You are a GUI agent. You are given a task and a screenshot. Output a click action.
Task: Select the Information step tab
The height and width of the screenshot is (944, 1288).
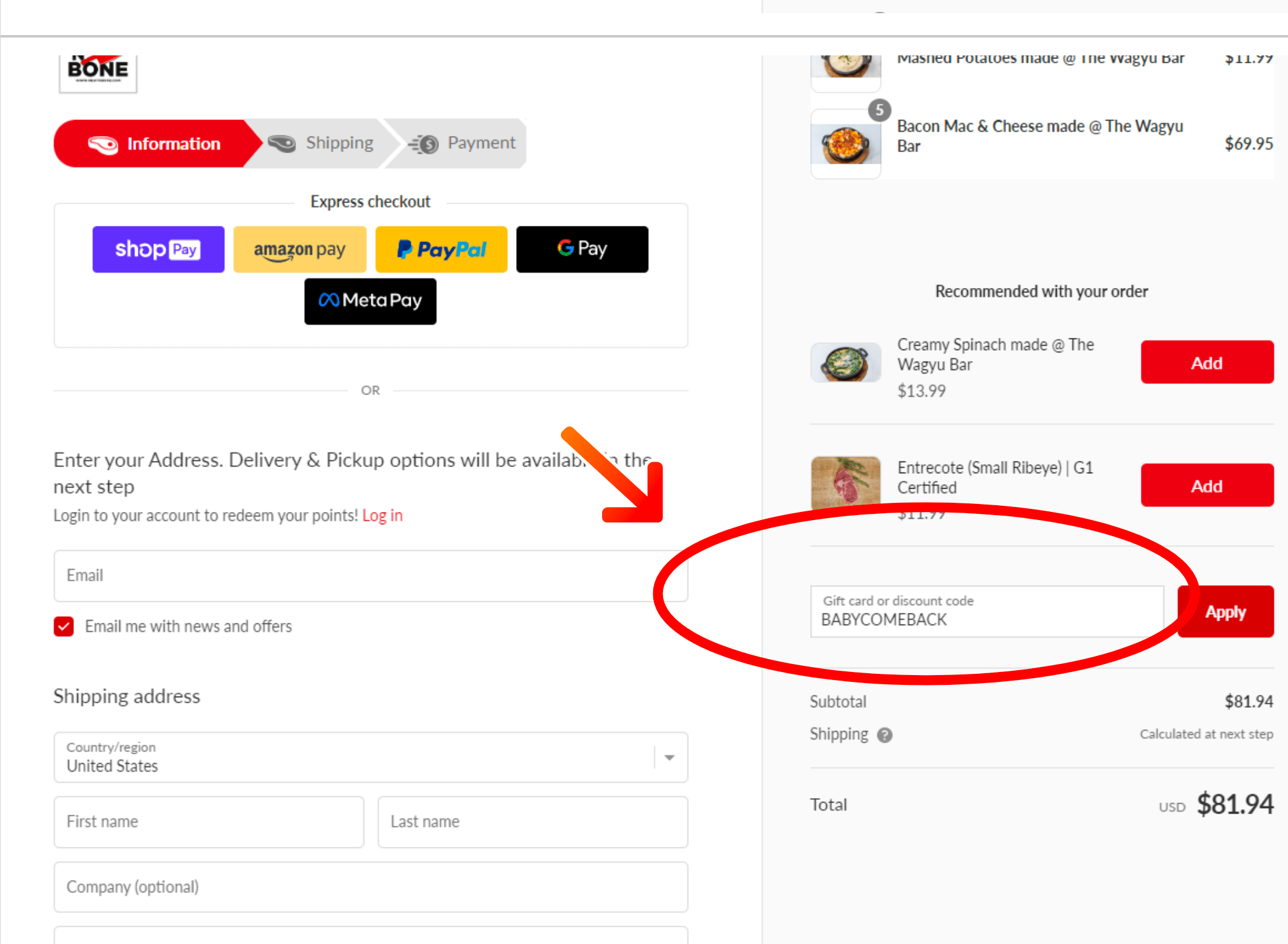coord(154,143)
